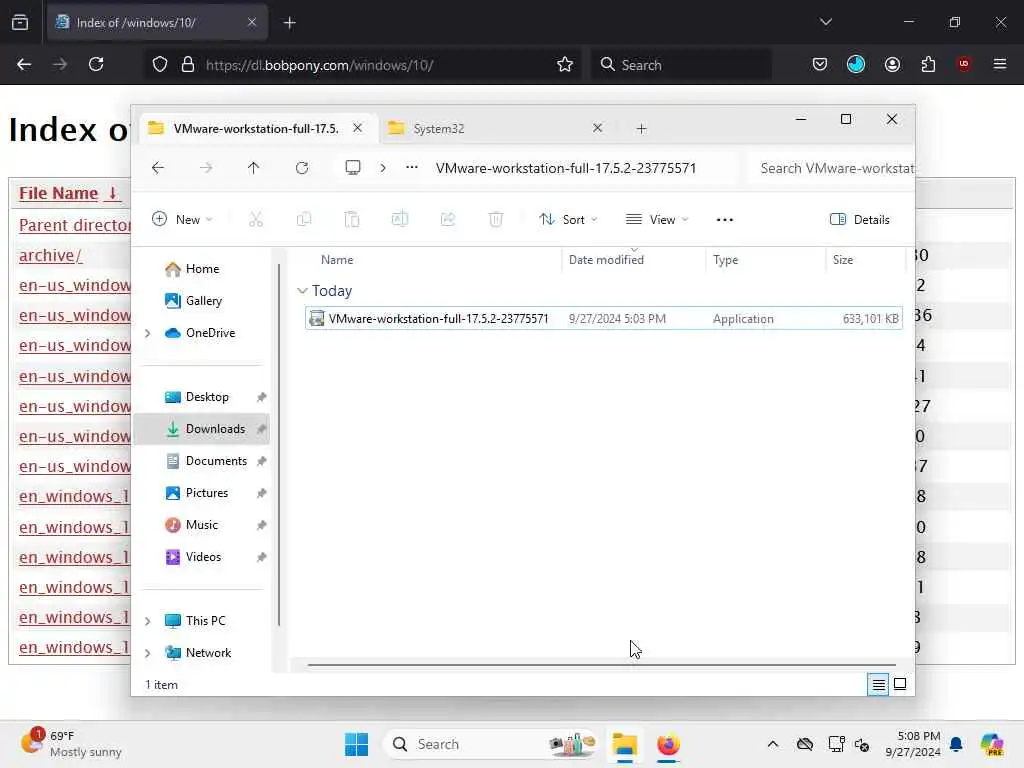This screenshot has width=1024, height=768.
Task: Open Gallery in the navigation pane
Action: click(203, 301)
